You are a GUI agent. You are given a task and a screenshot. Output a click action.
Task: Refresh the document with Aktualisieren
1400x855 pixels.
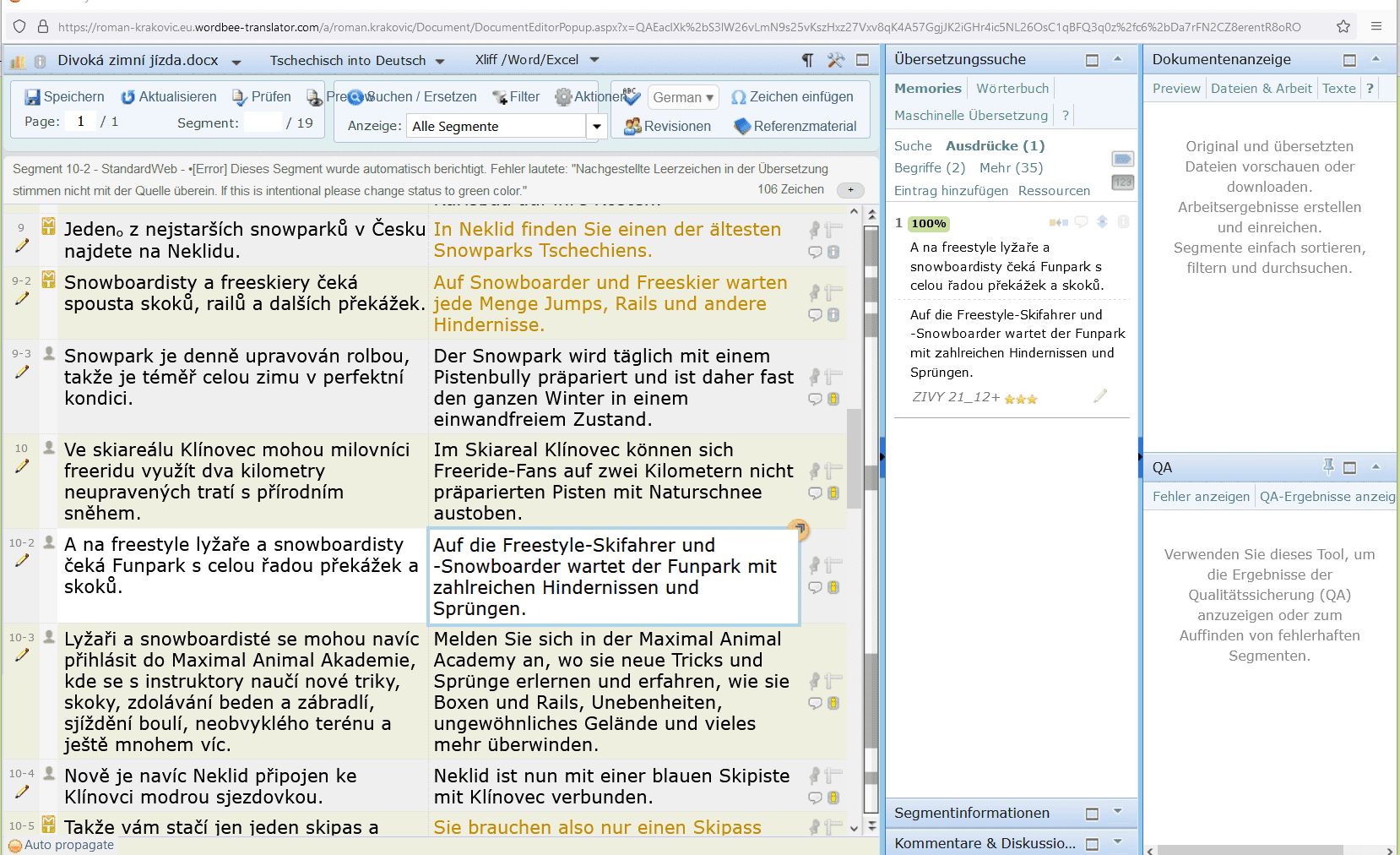tap(128, 97)
